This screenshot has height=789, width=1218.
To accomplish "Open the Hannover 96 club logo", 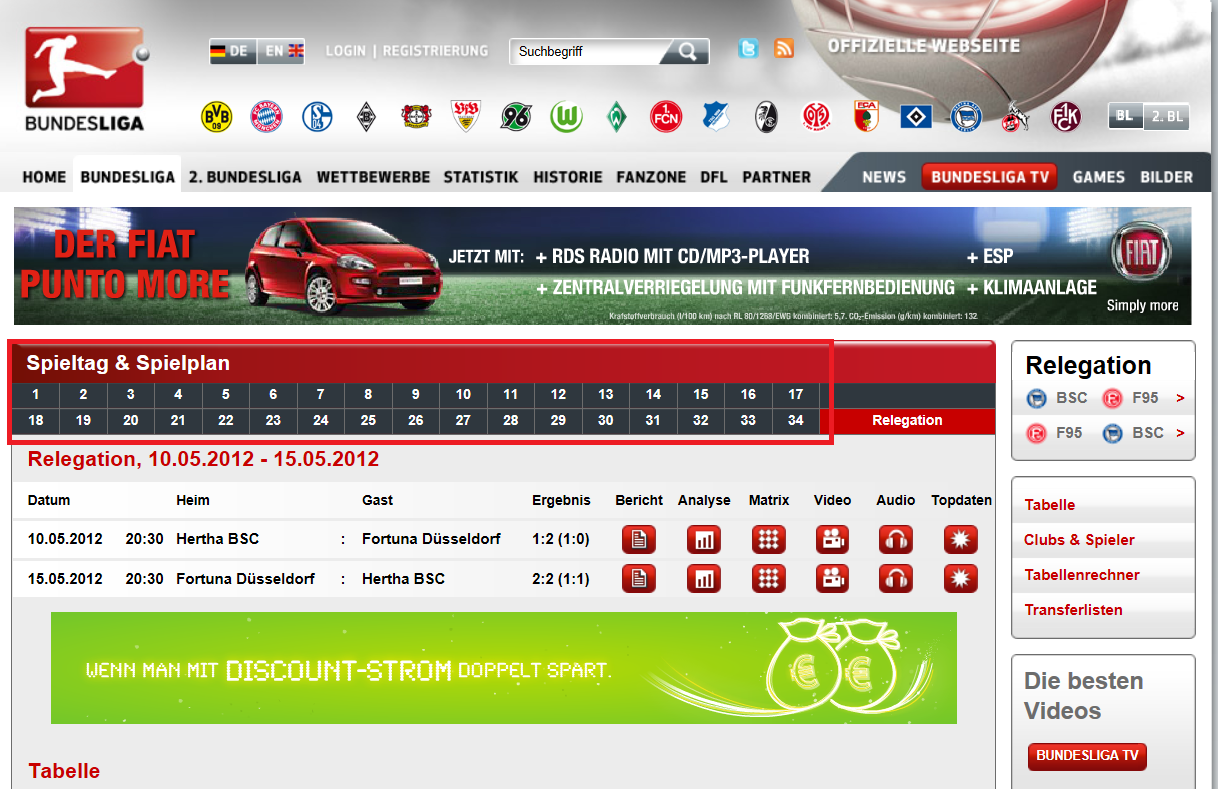I will (x=517, y=117).
